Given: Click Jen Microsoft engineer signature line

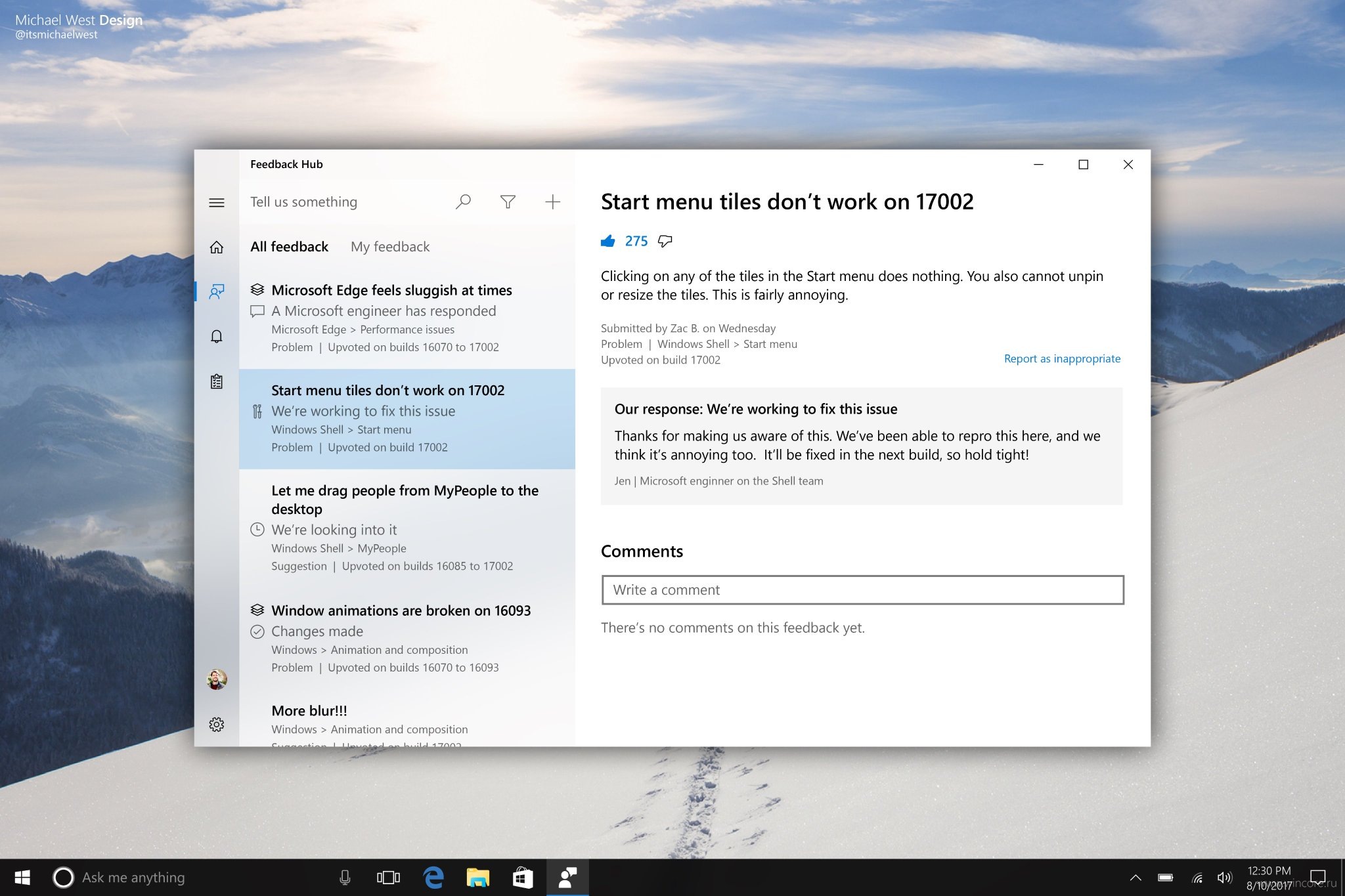Looking at the screenshot, I should (x=718, y=480).
